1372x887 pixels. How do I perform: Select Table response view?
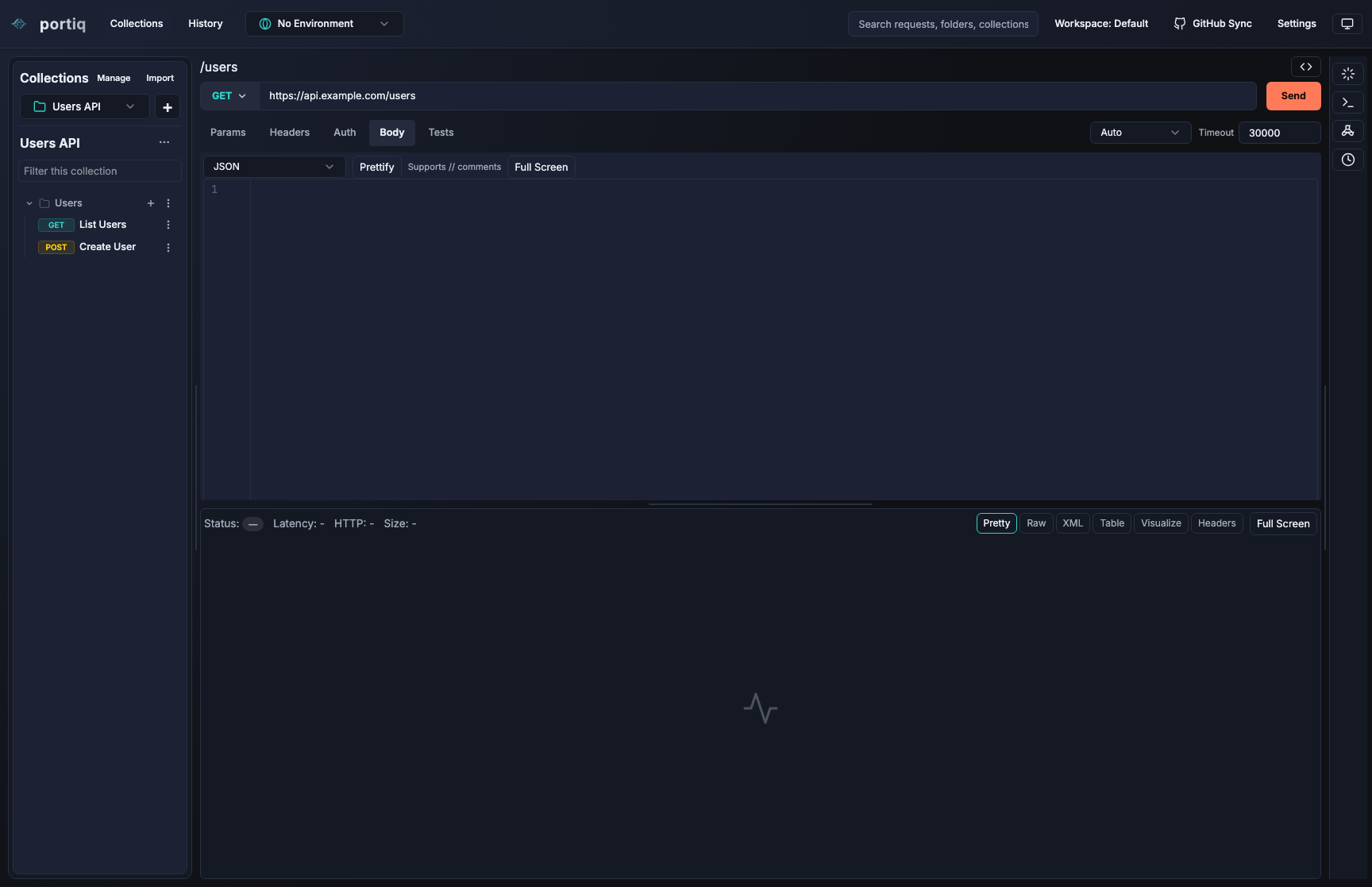pos(1112,523)
